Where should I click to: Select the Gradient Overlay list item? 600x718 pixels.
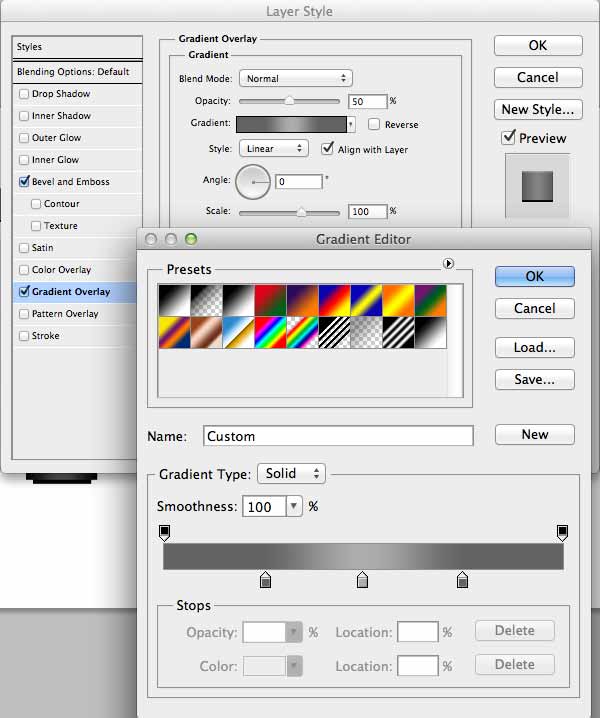tap(75, 292)
